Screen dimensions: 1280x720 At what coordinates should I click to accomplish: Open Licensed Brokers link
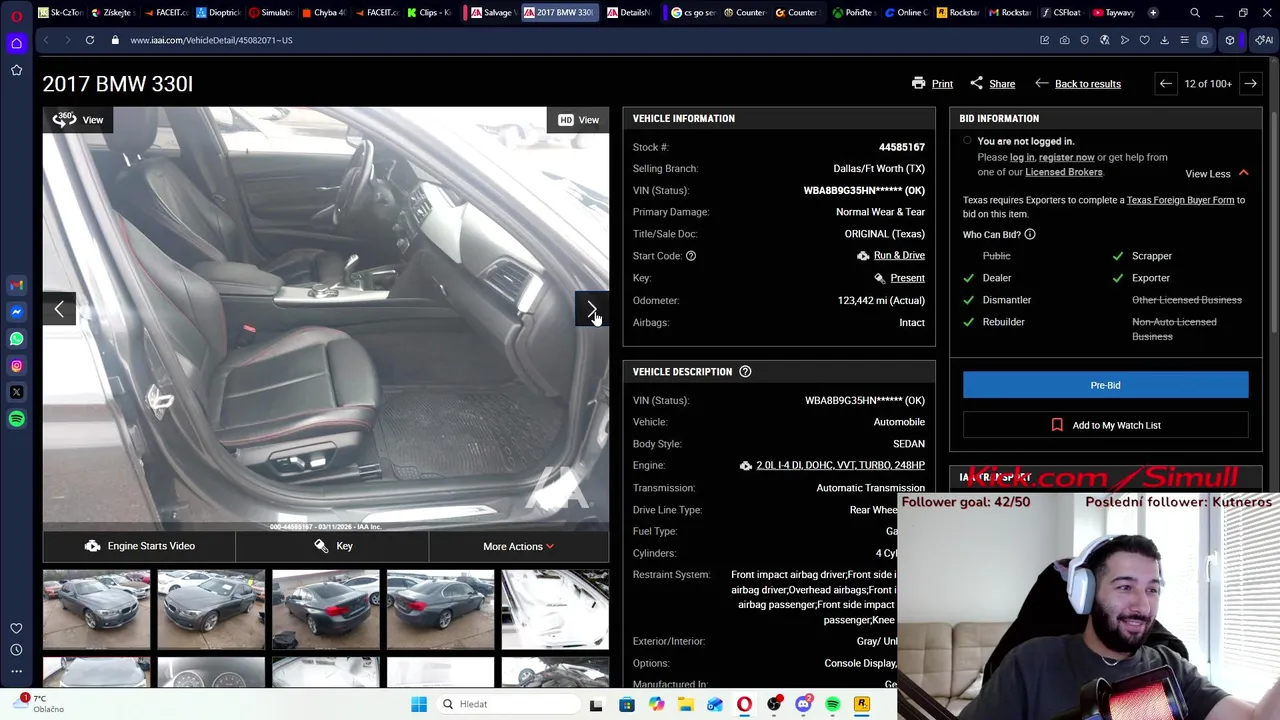[x=1063, y=172]
